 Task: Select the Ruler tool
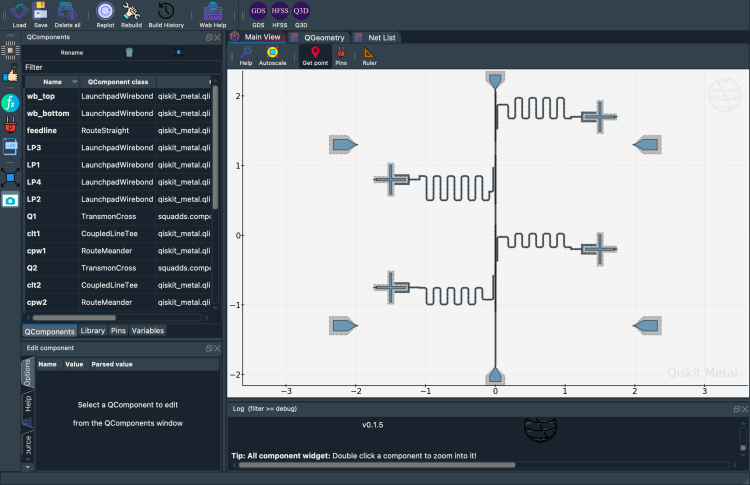tap(369, 56)
